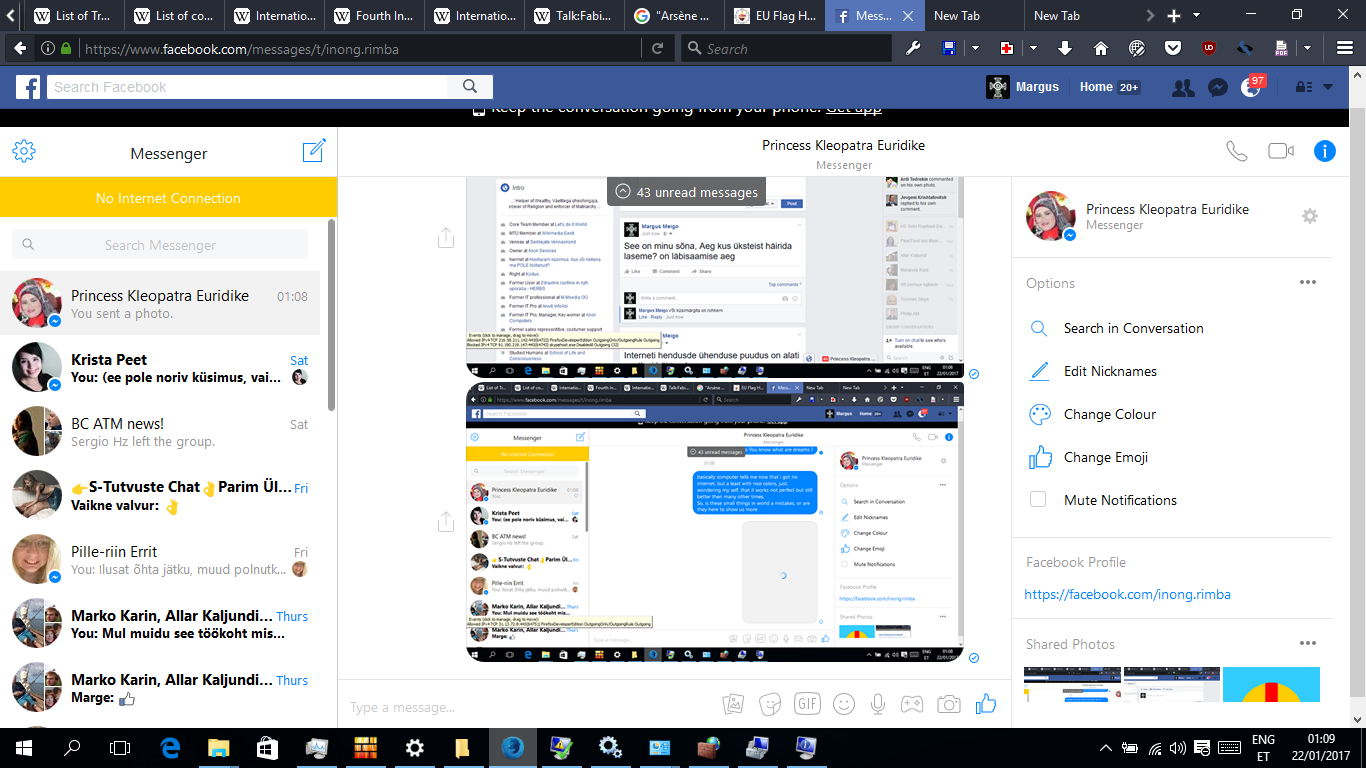
Task: Open Krista Peet conversation
Action: click(x=160, y=368)
